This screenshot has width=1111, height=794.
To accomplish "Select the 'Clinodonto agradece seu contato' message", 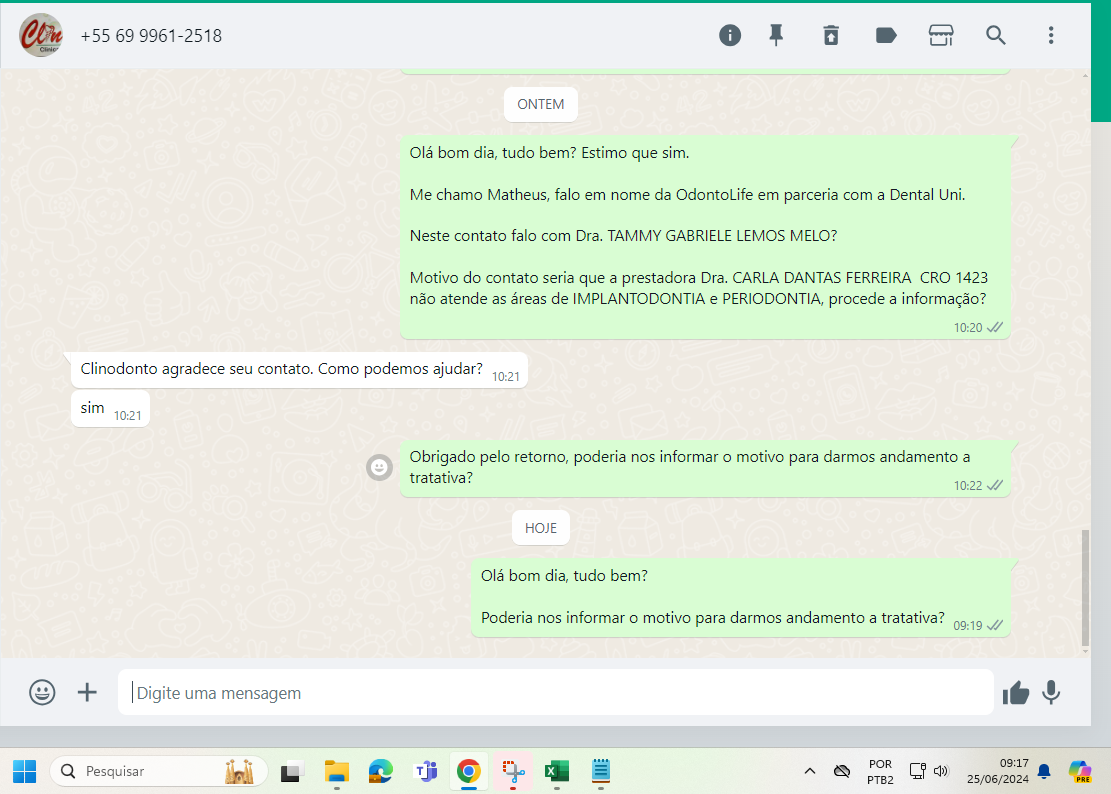I will [x=299, y=370].
